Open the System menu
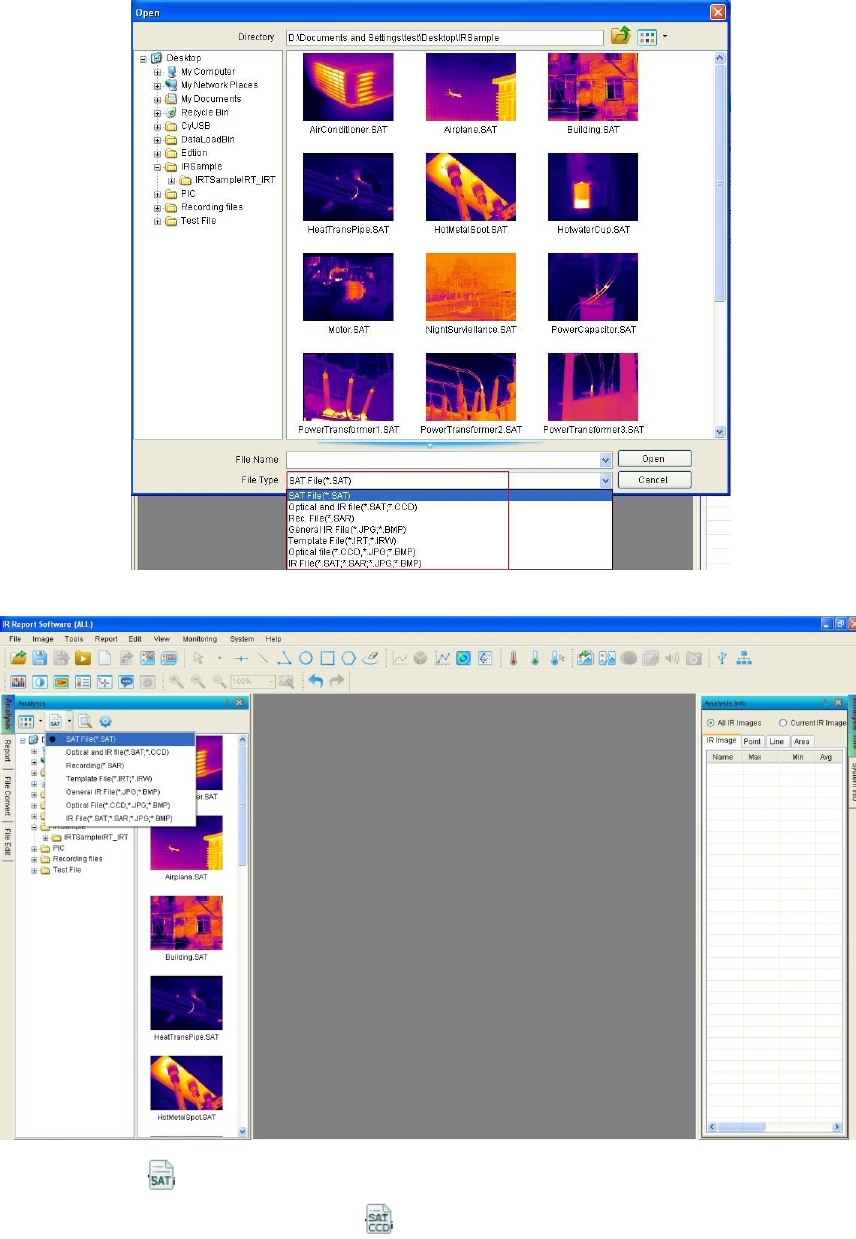 tap(241, 638)
